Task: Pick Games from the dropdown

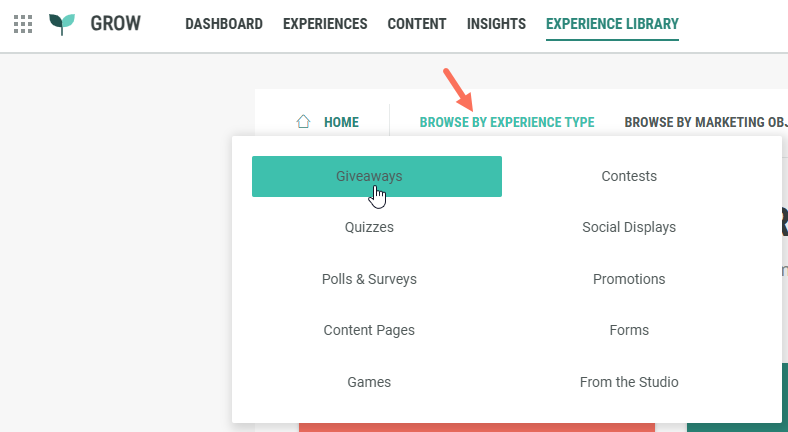Action: (369, 382)
